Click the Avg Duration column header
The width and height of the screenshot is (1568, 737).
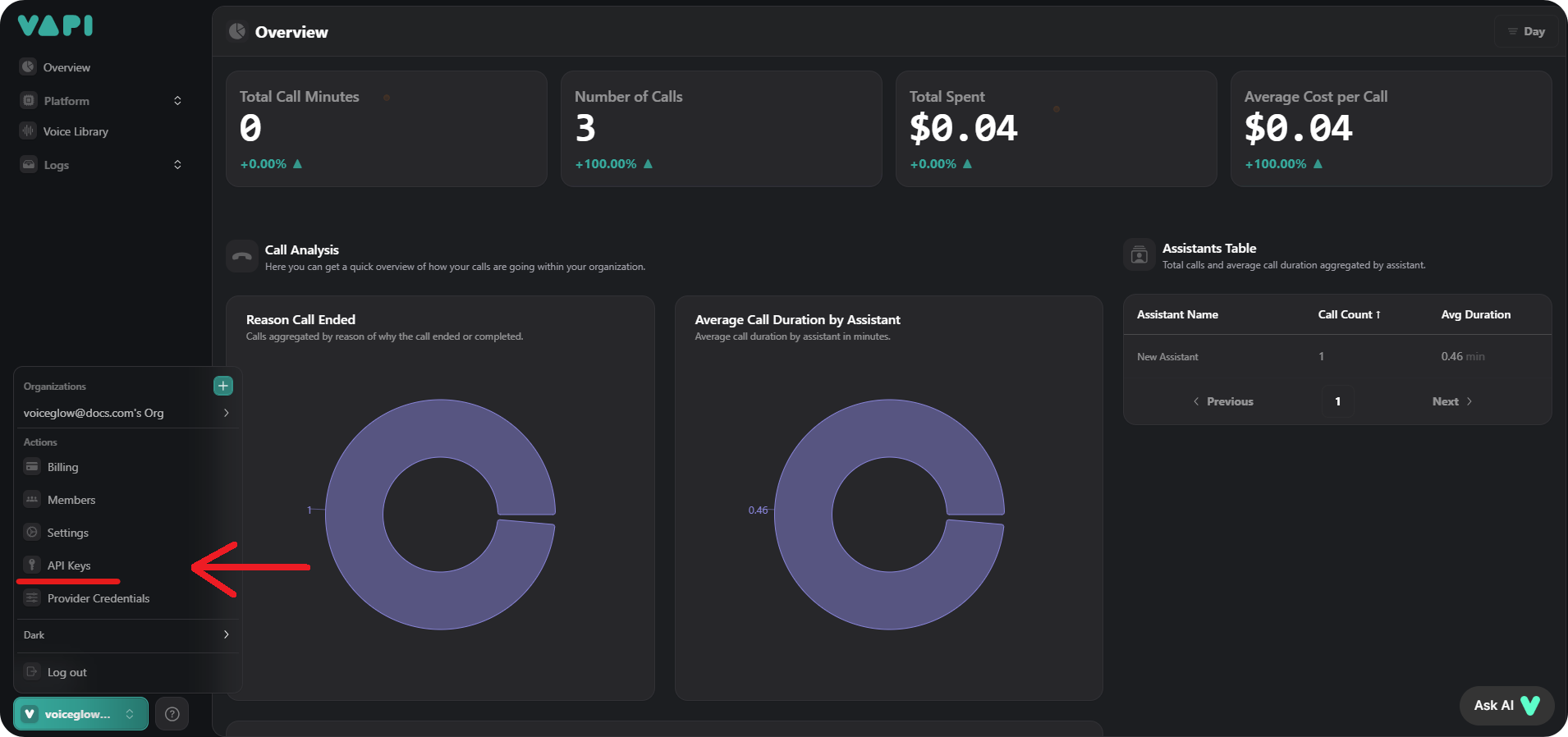click(x=1476, y=314)
